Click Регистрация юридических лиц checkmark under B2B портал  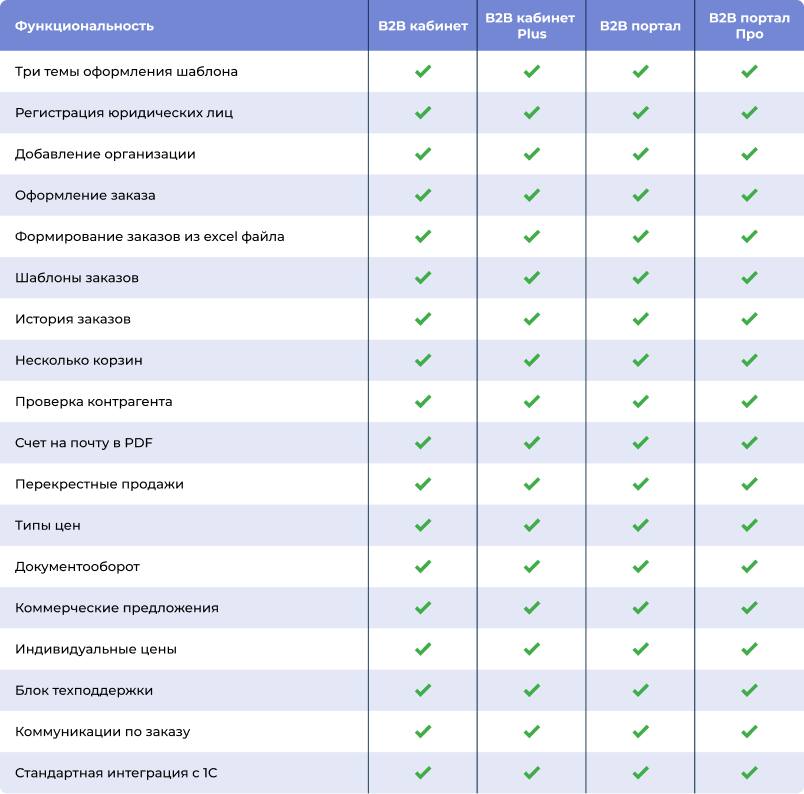(x=640, y=113)
